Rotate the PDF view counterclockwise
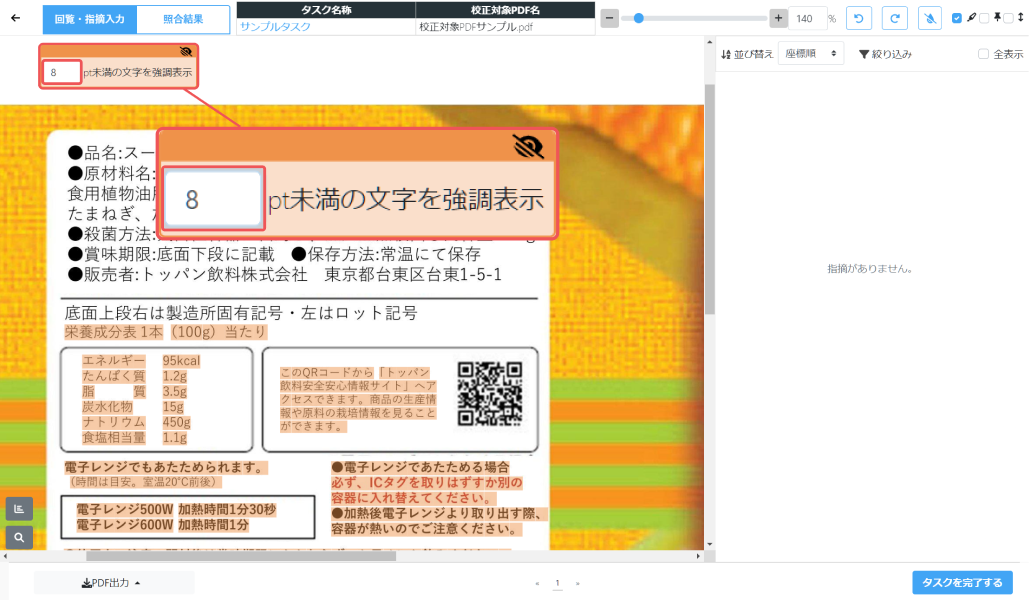This screenshot has width=1029, height=600. [x=858, y=18]
